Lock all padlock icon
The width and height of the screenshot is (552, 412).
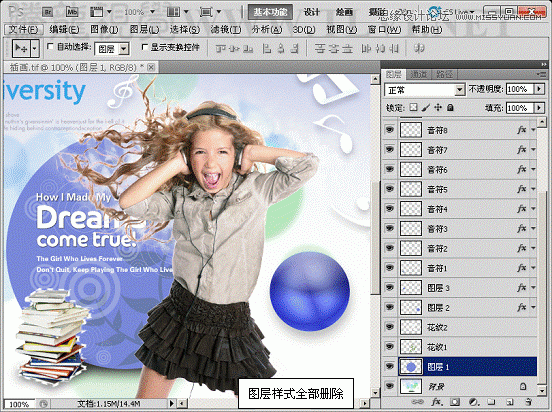450,107
